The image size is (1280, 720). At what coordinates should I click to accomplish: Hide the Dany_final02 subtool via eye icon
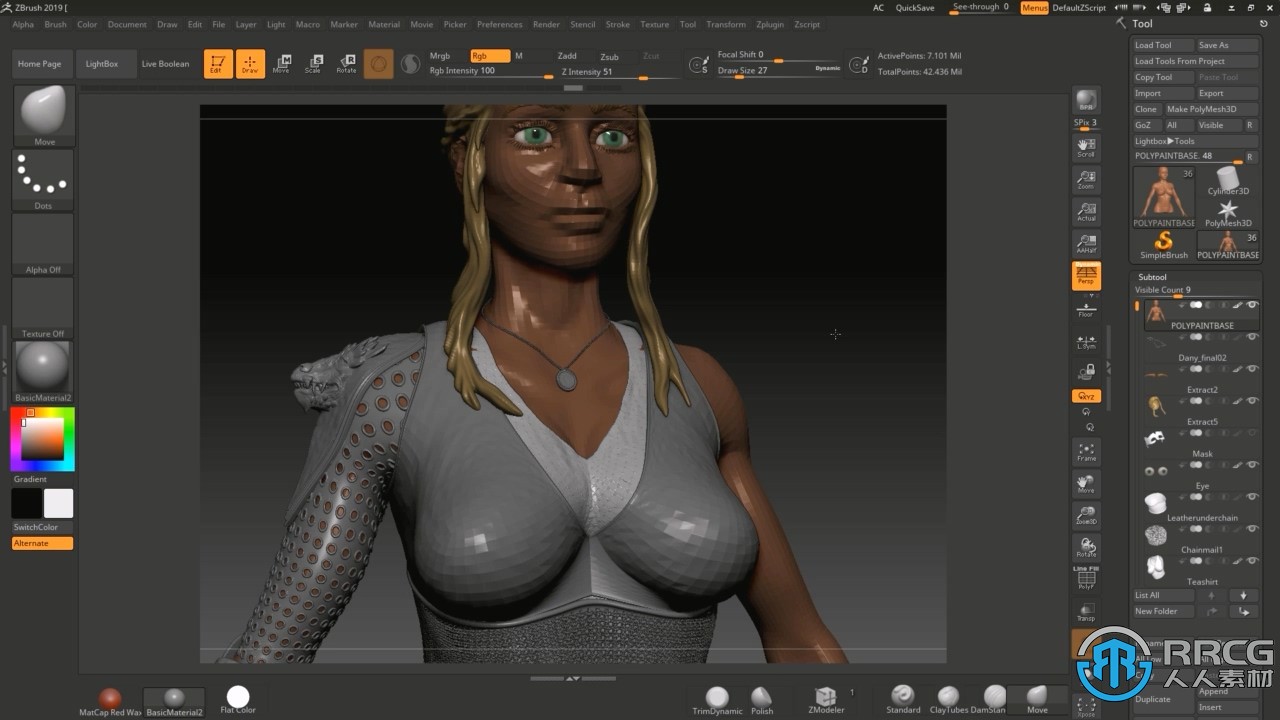1252,336
